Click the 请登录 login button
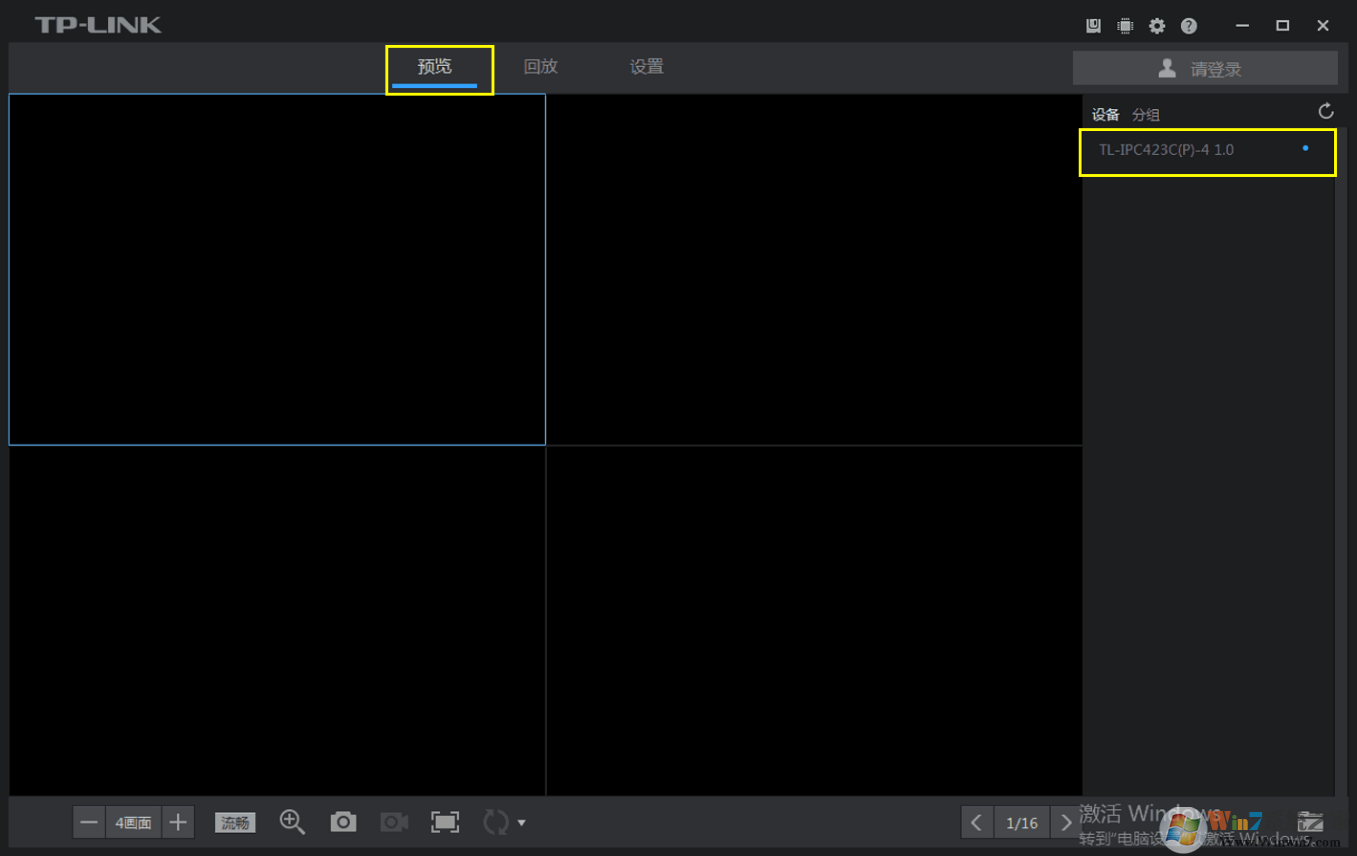The width and height of the screenshot is (1357, 856). point(1205,69)
